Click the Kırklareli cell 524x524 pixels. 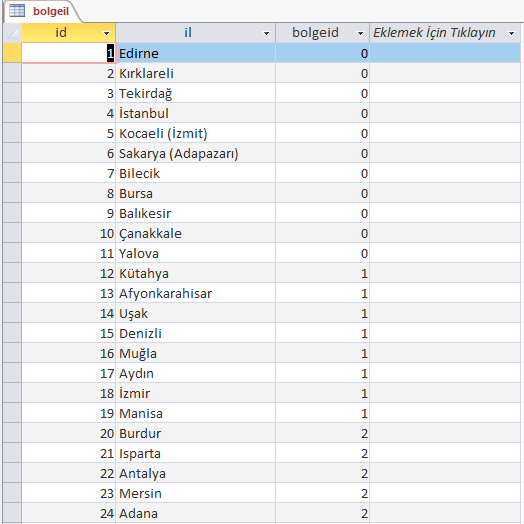[x=195, y=73]
